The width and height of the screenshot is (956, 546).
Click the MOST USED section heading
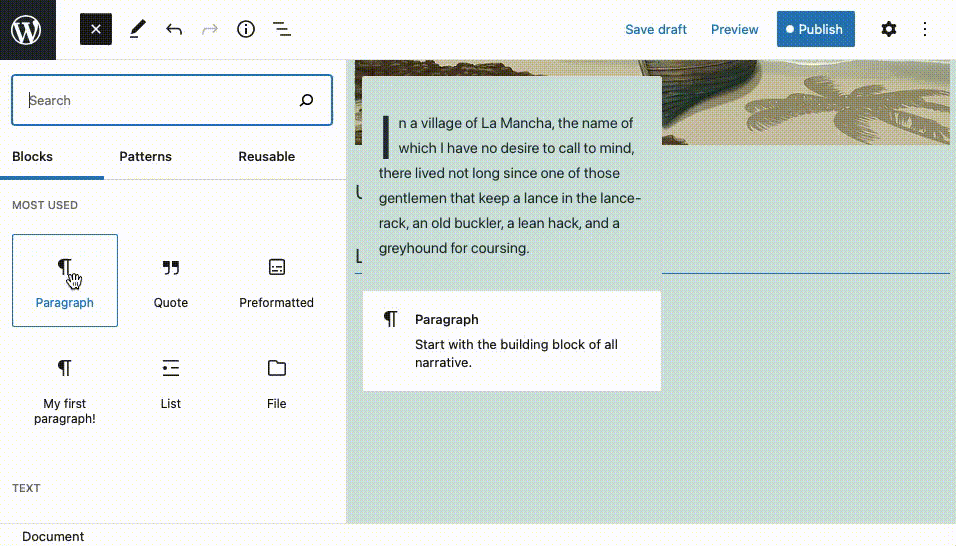point(45,205)
